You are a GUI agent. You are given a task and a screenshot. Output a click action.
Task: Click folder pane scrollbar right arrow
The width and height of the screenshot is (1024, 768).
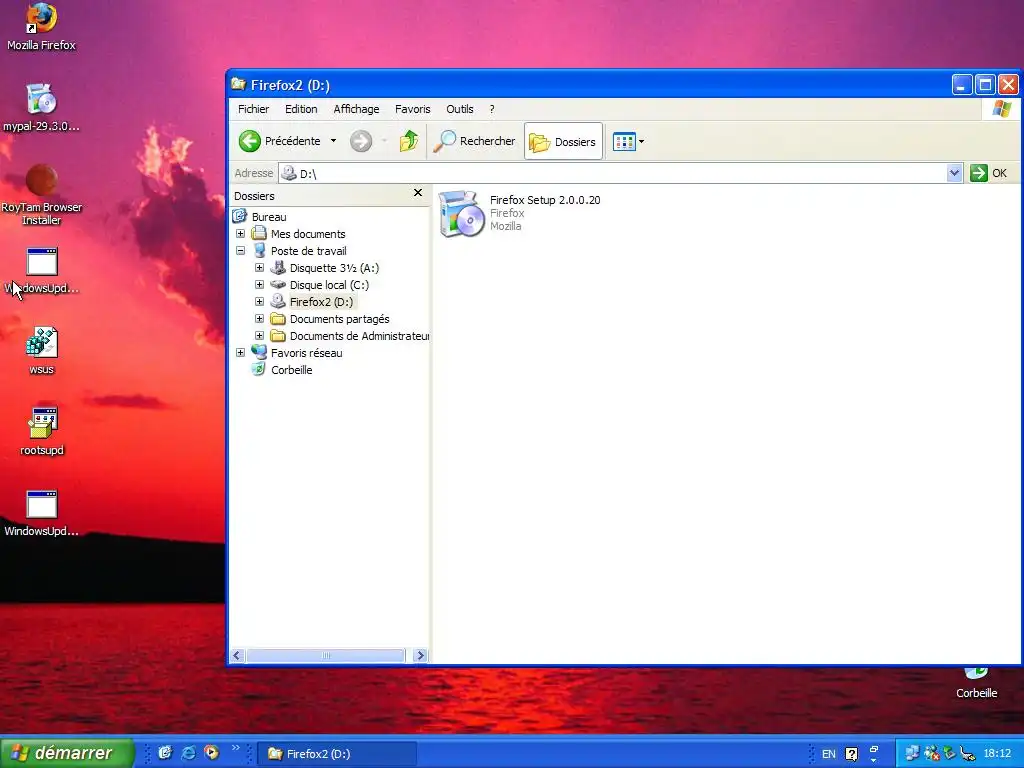pos(420,655)
